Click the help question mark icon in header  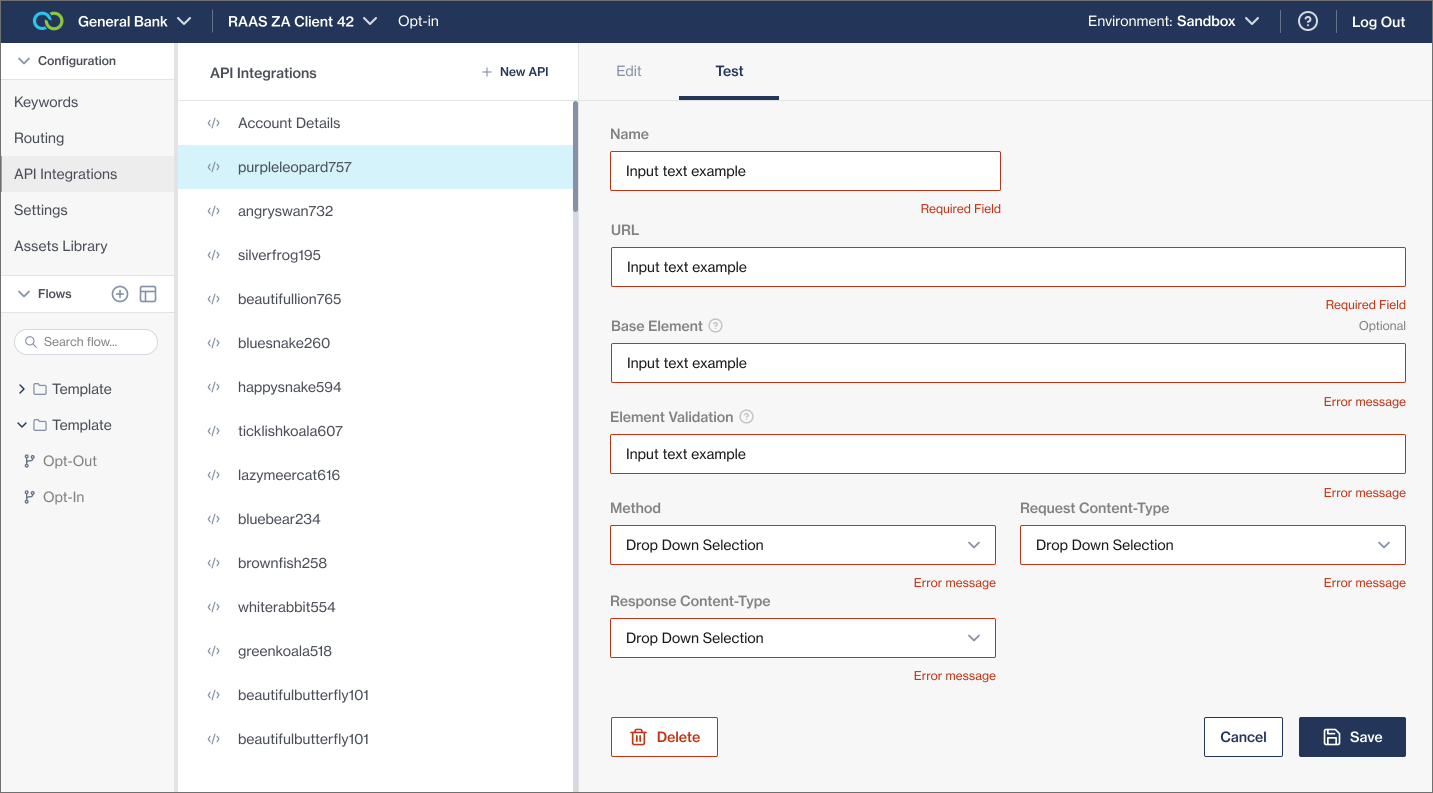coord(1307,21)
